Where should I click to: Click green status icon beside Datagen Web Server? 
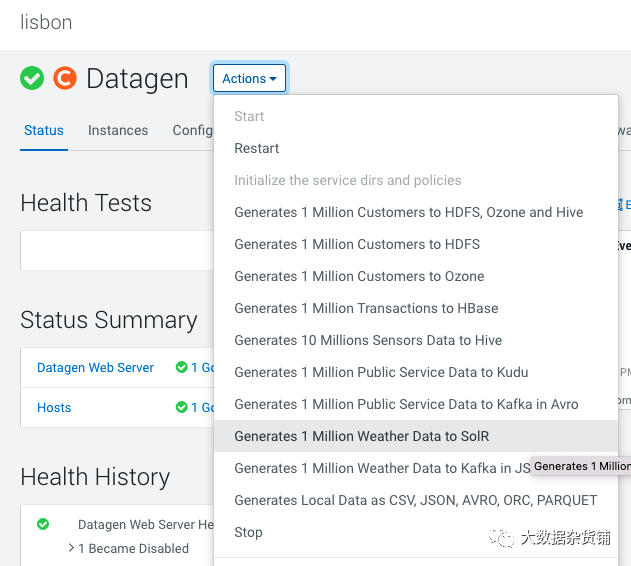[x=182, y=368]
